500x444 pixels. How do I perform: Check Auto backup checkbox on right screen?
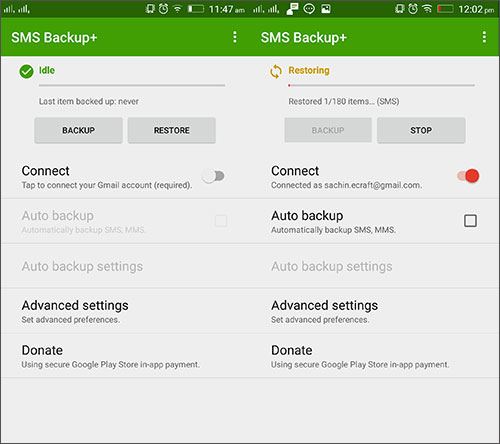[x=470, y=221]
